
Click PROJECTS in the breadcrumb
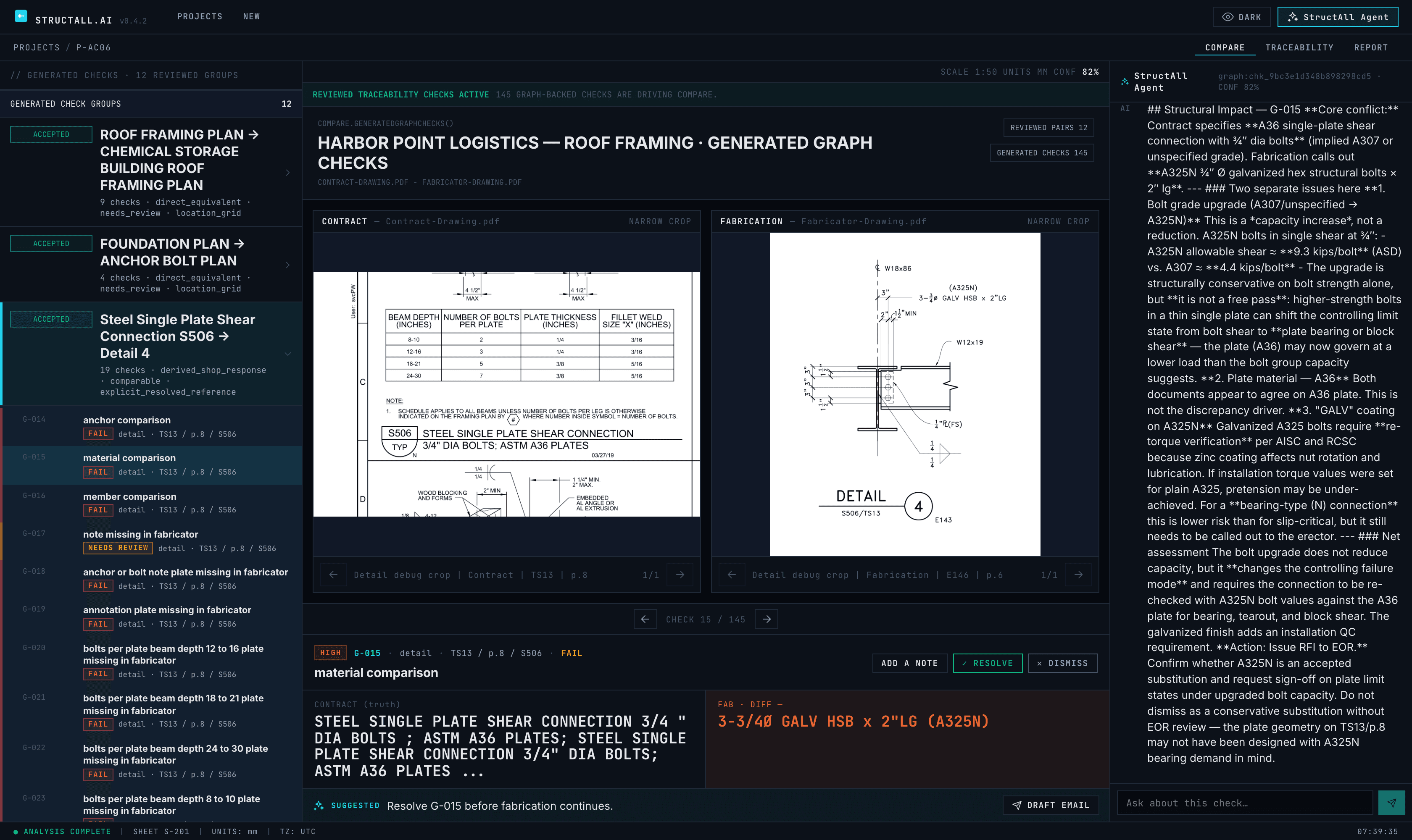point(36,47)
